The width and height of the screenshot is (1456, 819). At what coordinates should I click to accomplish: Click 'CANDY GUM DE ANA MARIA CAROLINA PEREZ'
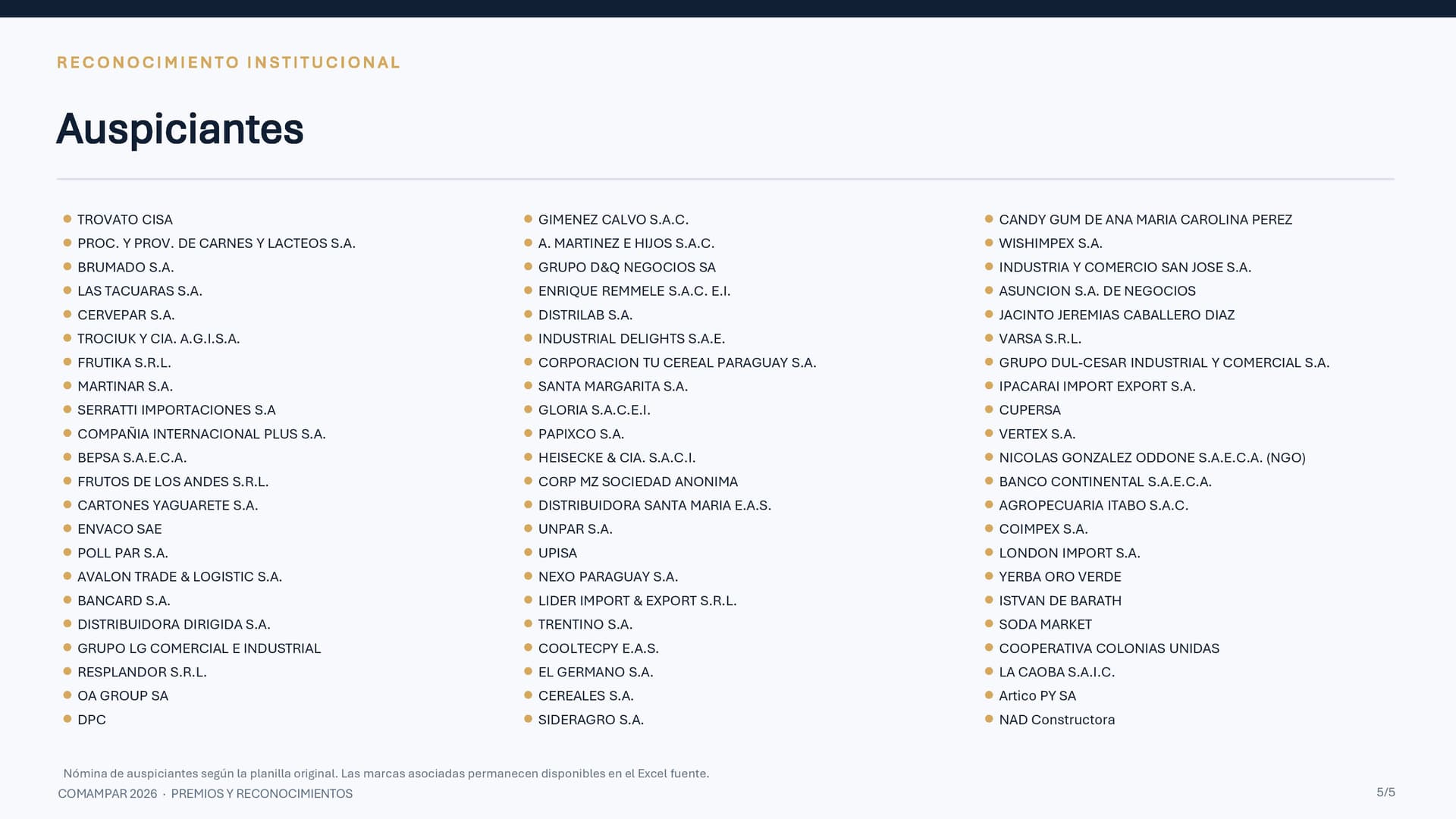(x=1146, y=220)
